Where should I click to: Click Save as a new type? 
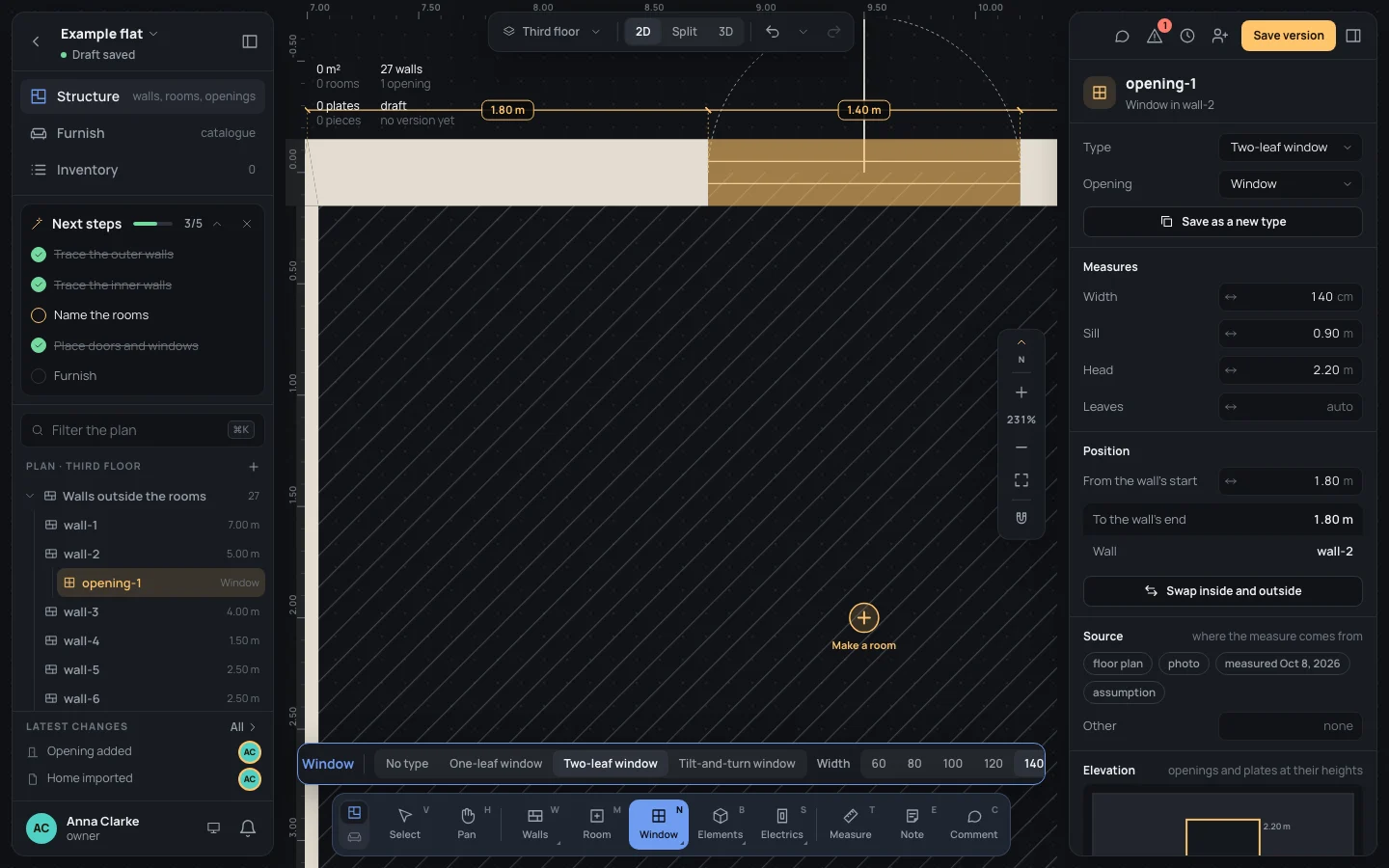pyautogui.click(x=1223, y=222)
